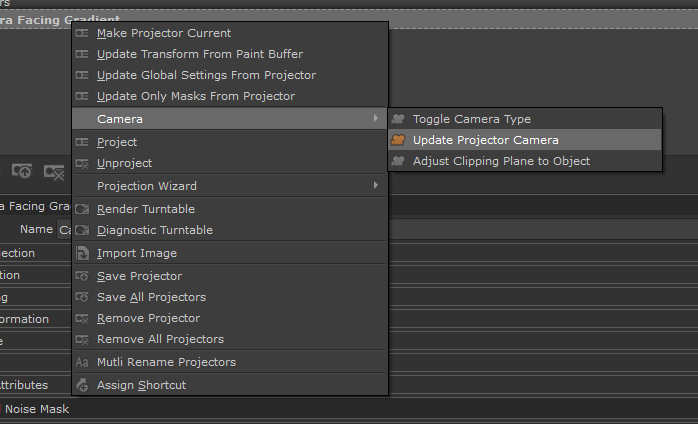Click the projector upload icon in toolbar
This screenshot has height=424, width=698.
(x=22, y=171)
